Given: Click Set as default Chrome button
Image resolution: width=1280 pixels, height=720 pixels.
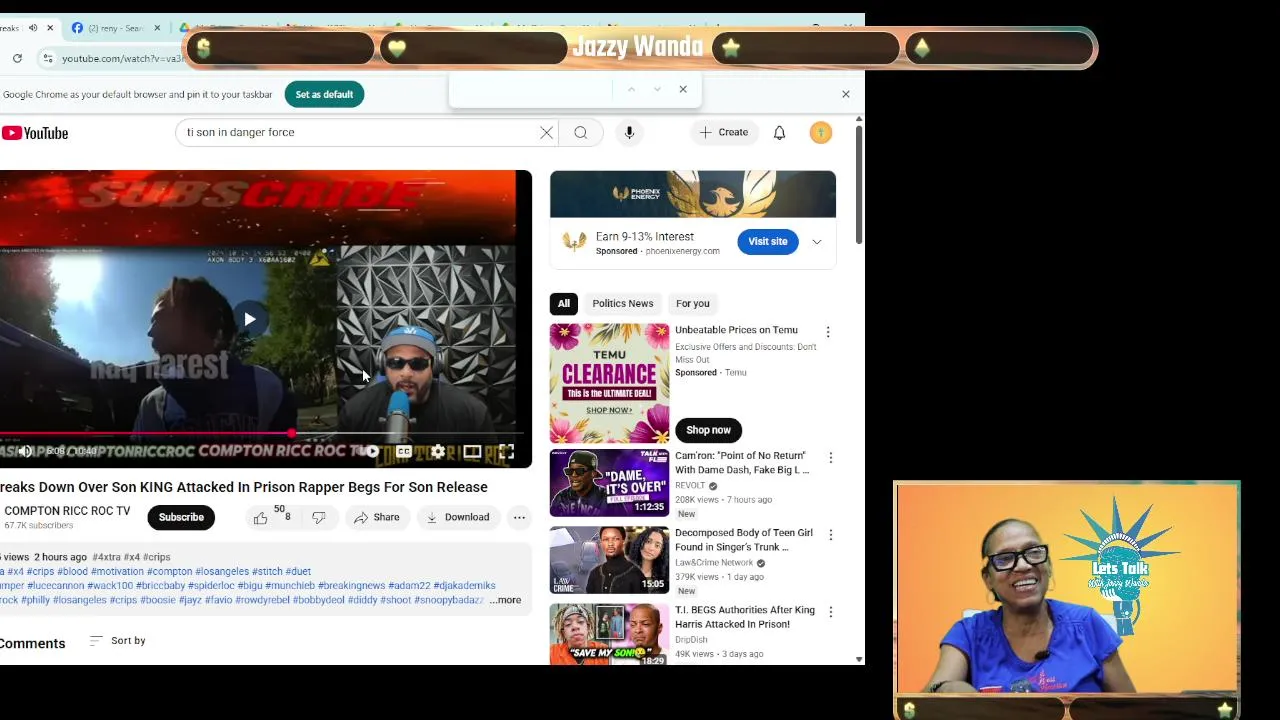Looking at the screenshot, I should (324, 94).
